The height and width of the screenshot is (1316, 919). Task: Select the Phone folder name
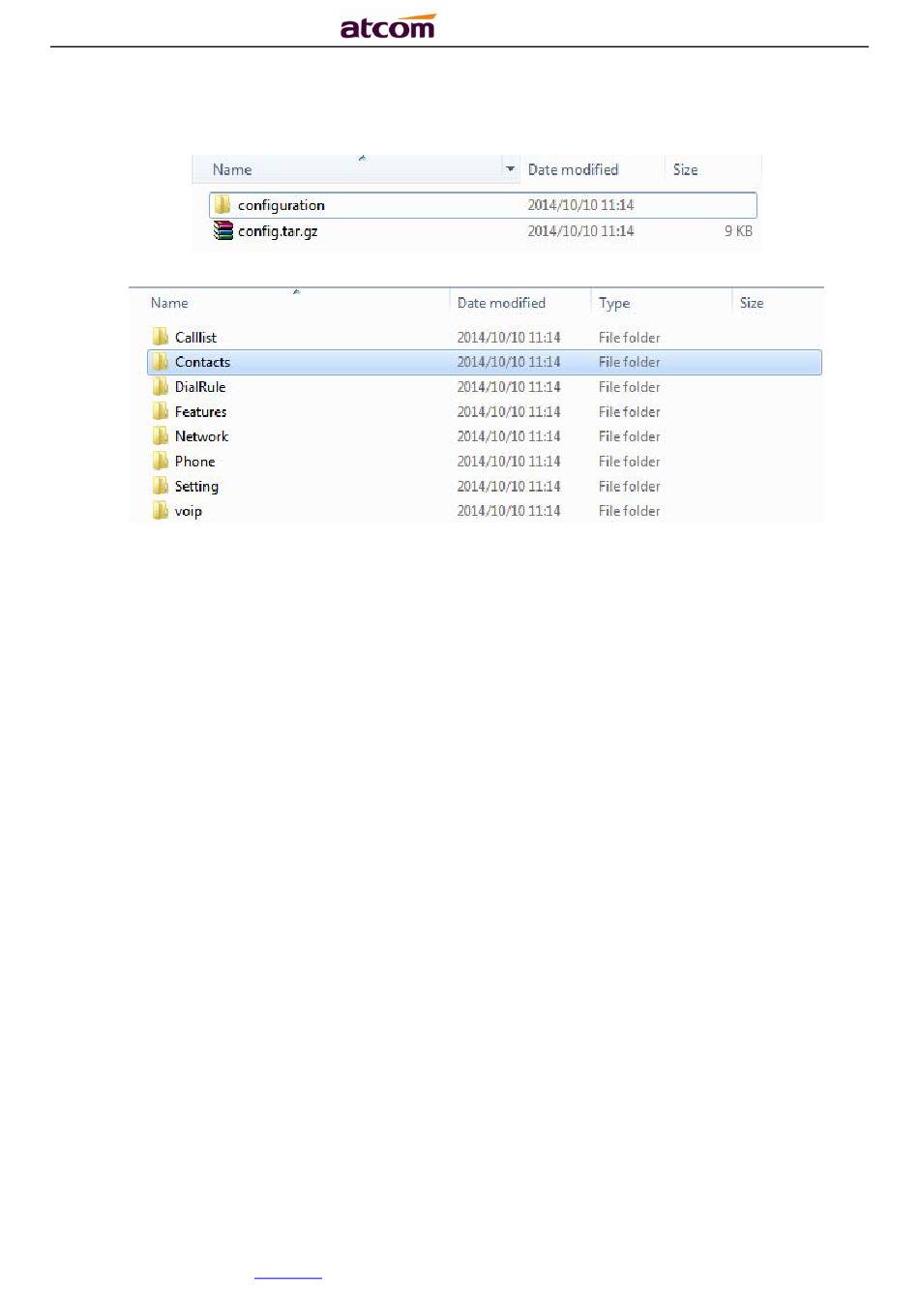194,462
